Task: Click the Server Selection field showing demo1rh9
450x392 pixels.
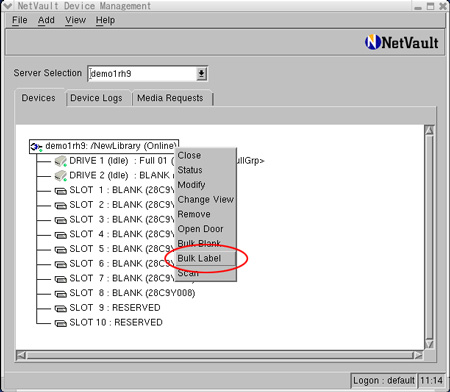Action: (143, 74)
